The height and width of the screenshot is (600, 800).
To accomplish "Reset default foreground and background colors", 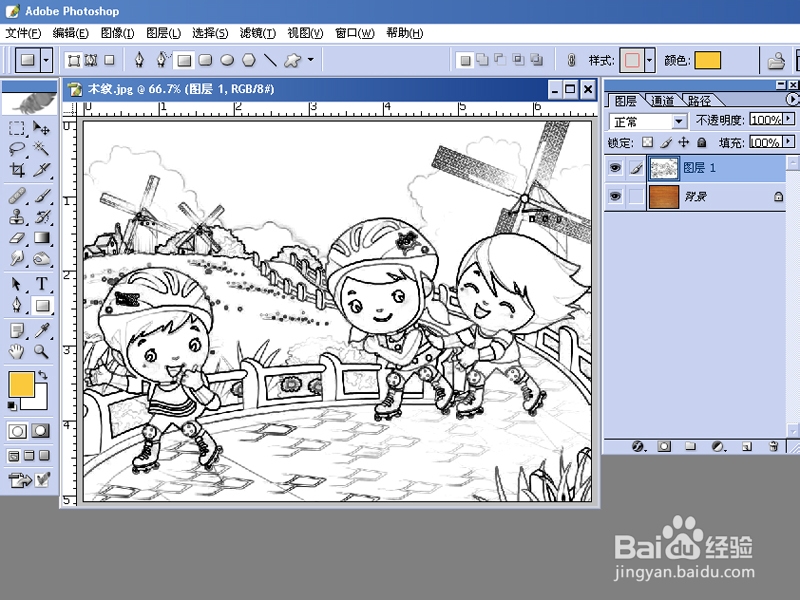I will pyautogui.click(x=12, y=406).
